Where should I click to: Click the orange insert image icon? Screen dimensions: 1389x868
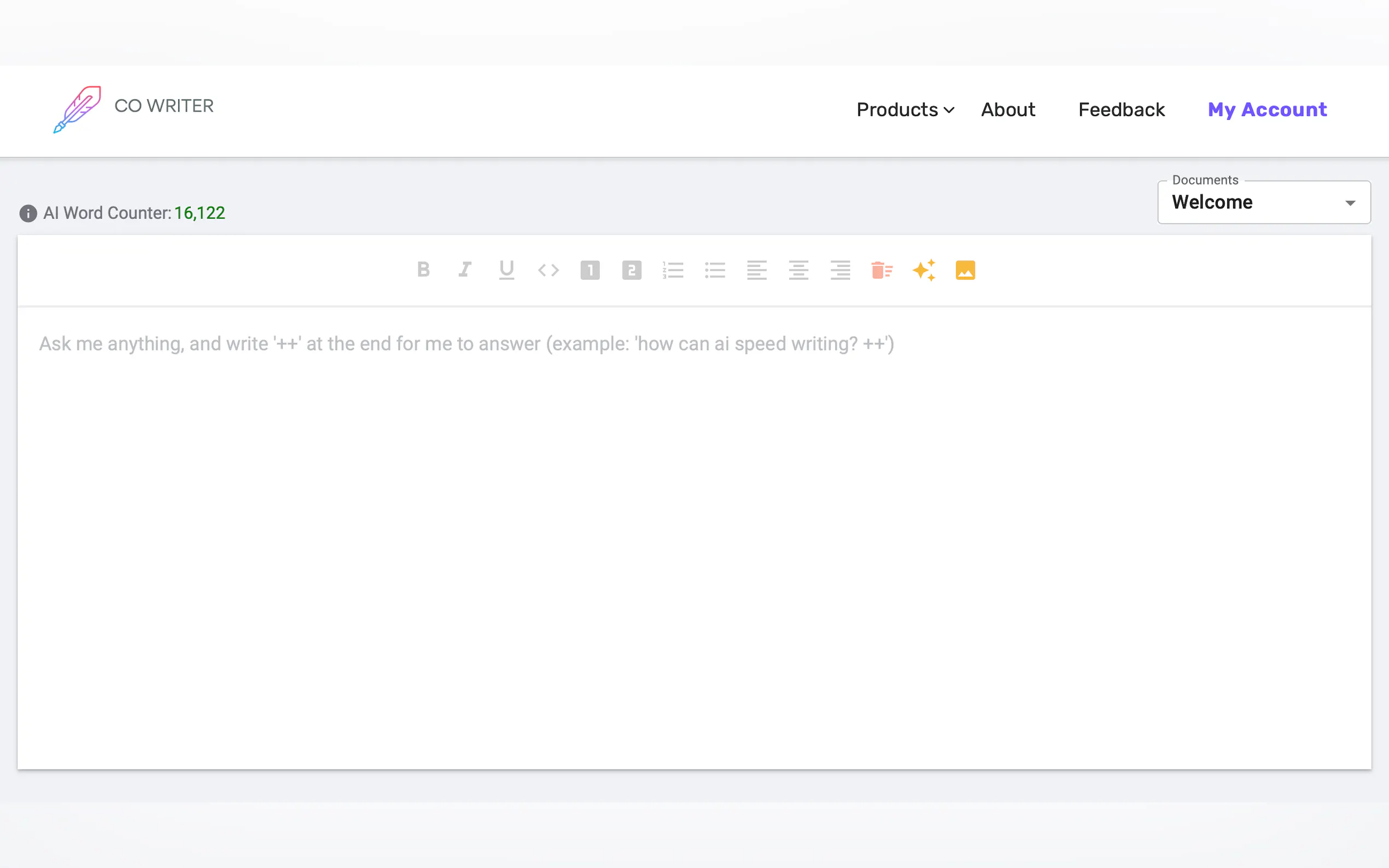point(965,270)
